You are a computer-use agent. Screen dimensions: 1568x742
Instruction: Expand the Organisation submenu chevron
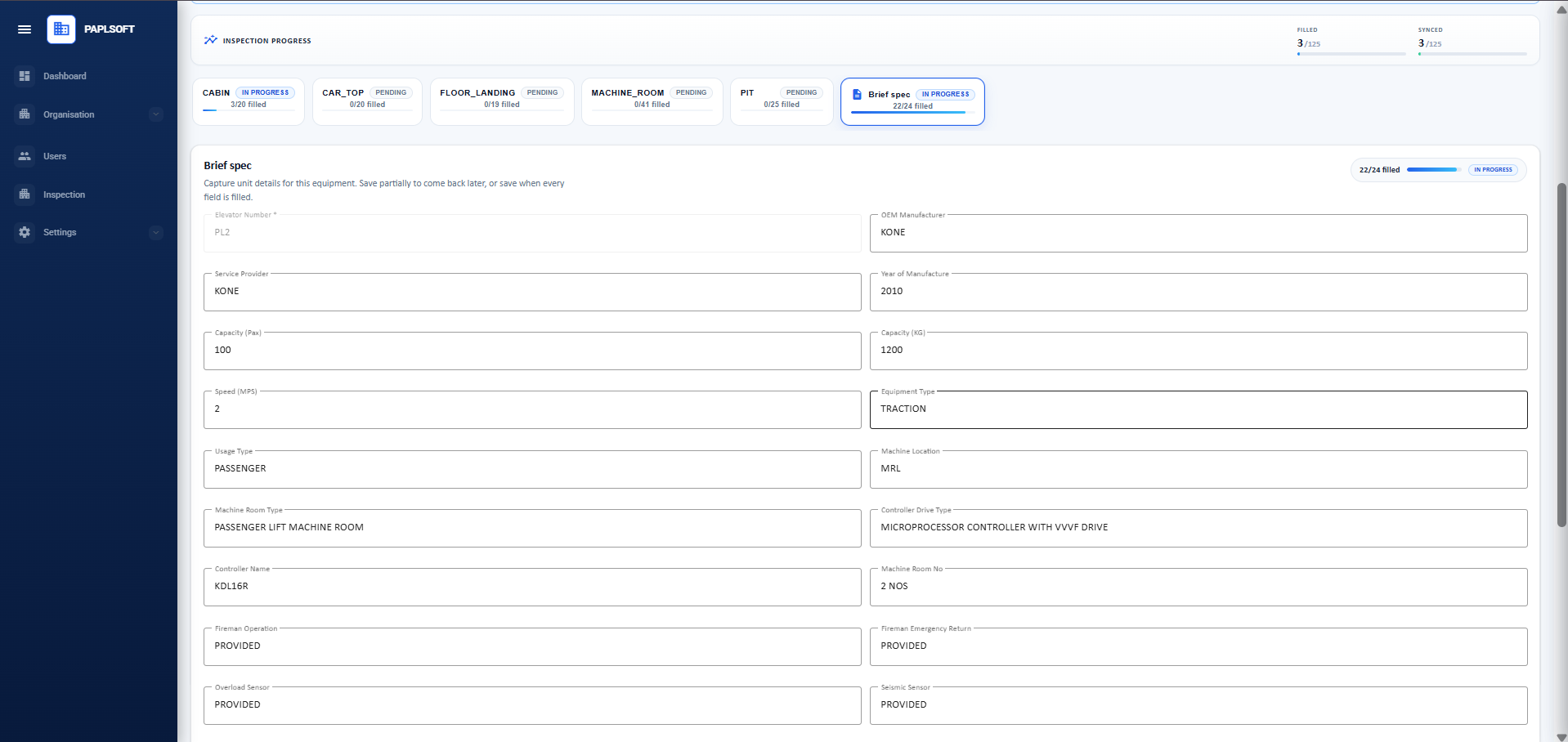156,114
